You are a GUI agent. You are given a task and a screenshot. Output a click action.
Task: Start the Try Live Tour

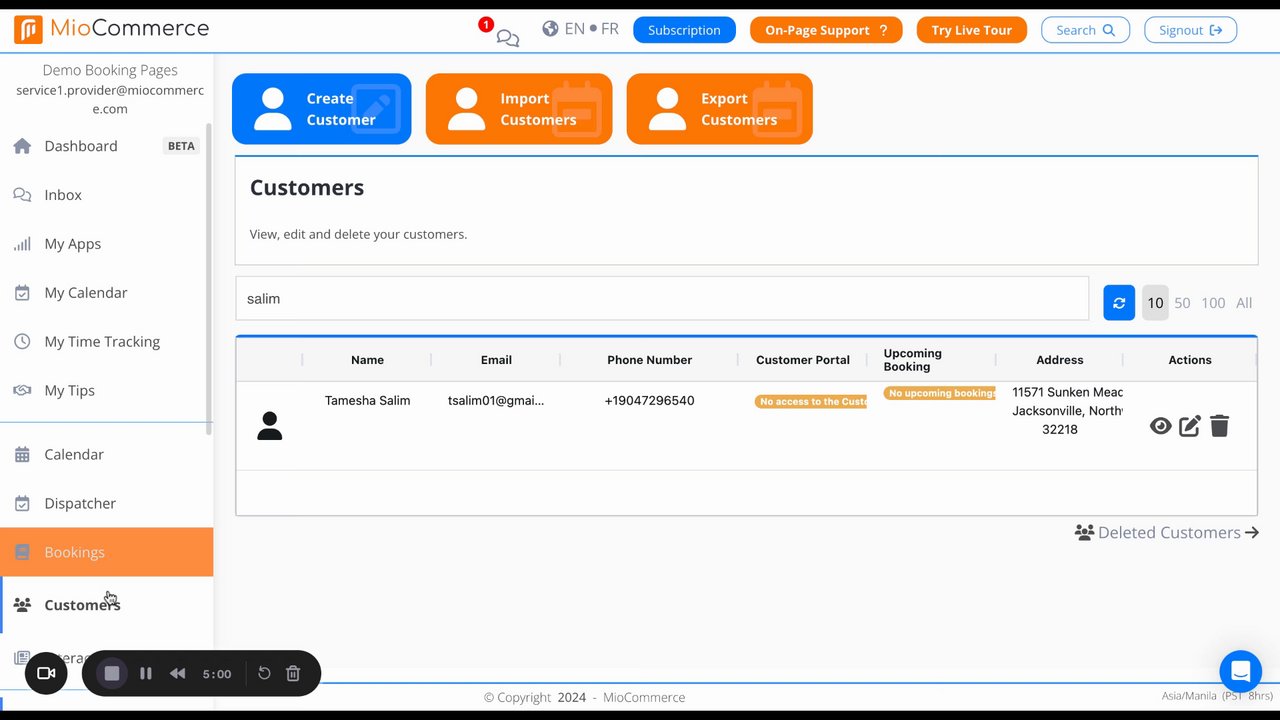click(x=971, y=30)
